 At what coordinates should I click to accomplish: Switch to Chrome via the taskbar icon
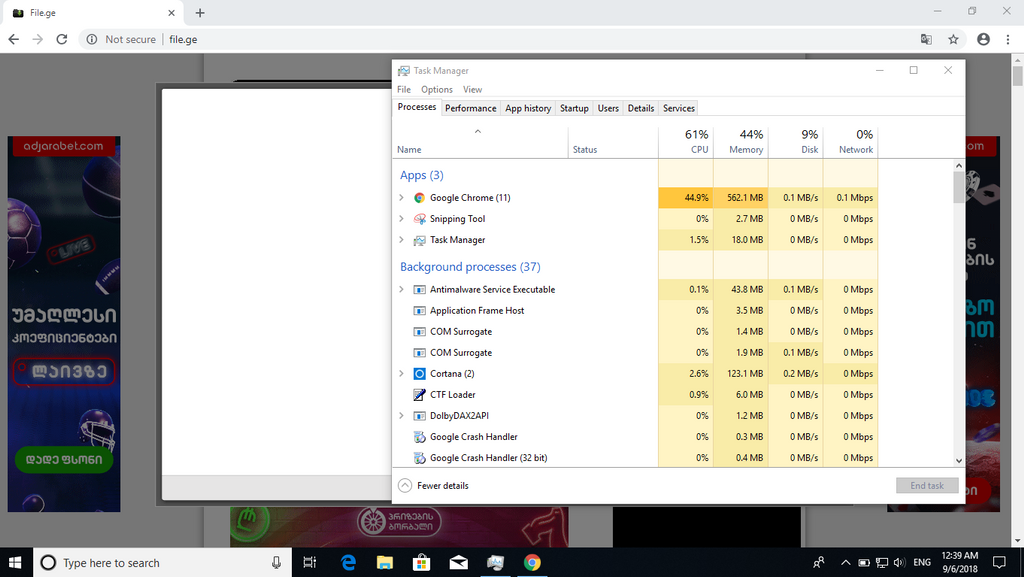(532, 563)
